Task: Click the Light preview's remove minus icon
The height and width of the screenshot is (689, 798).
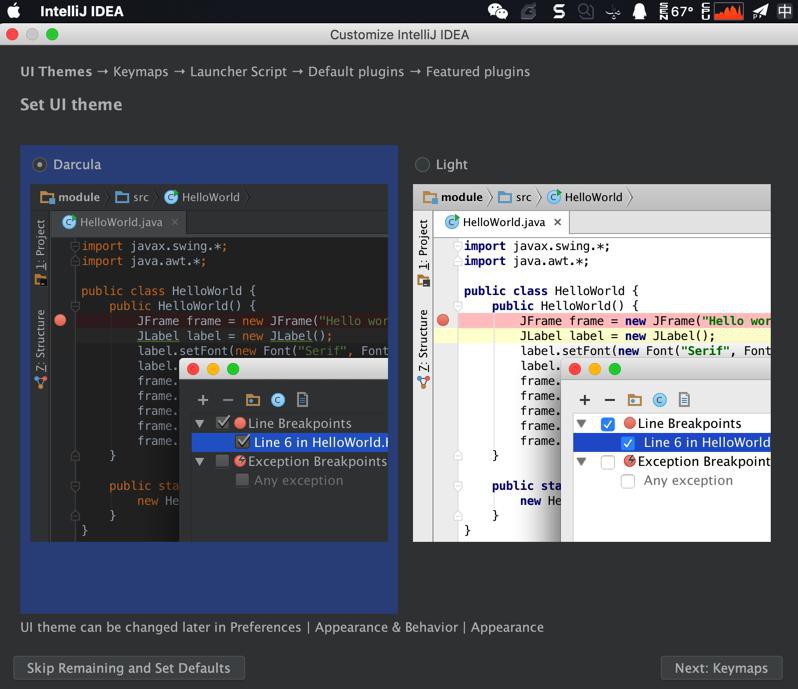Action: pyautogui.click(x=610, y=400)
